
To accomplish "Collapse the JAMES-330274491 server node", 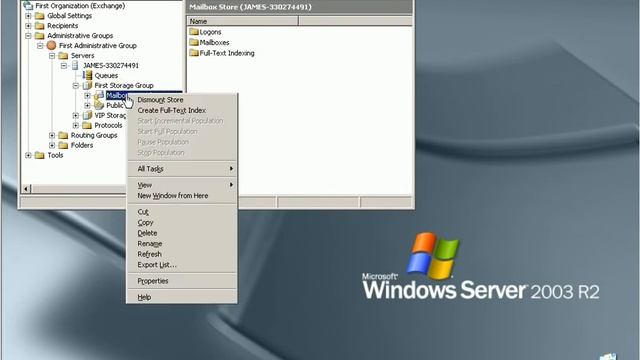I will [64, 65].
